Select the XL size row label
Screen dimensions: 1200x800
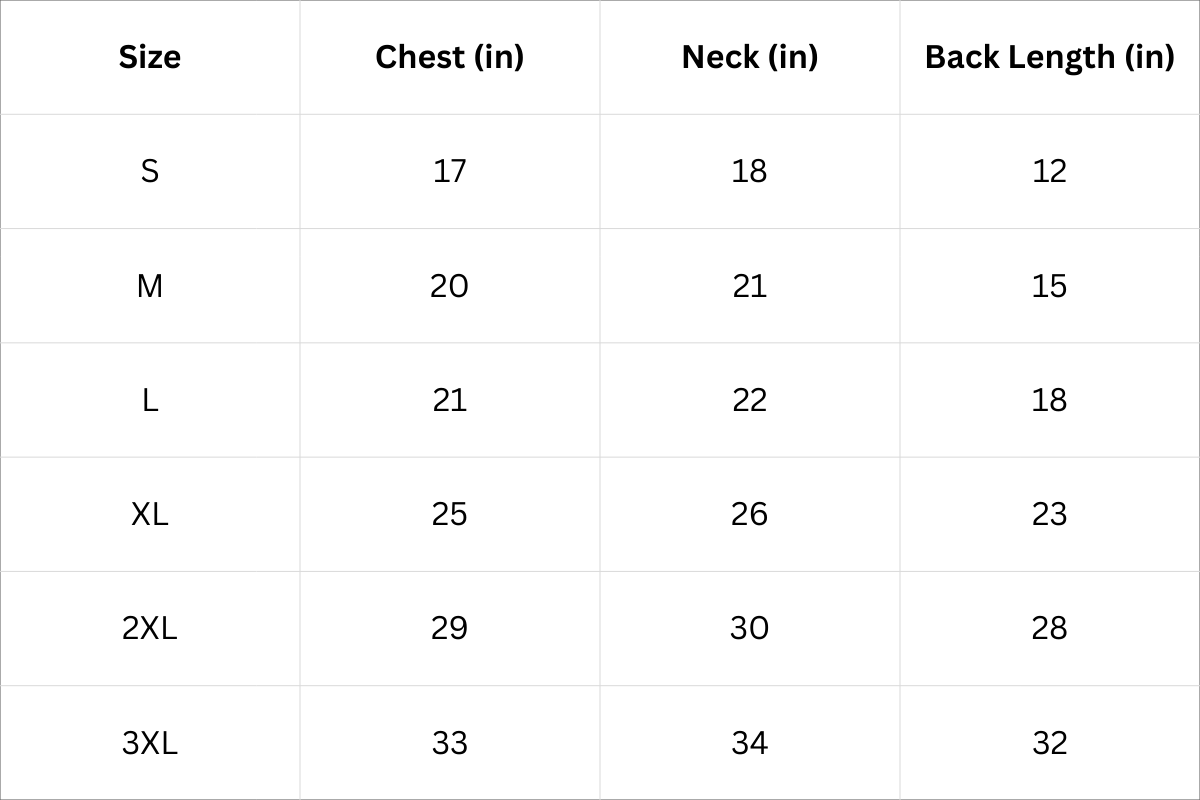pyautogui.click(x=150, y=514)
